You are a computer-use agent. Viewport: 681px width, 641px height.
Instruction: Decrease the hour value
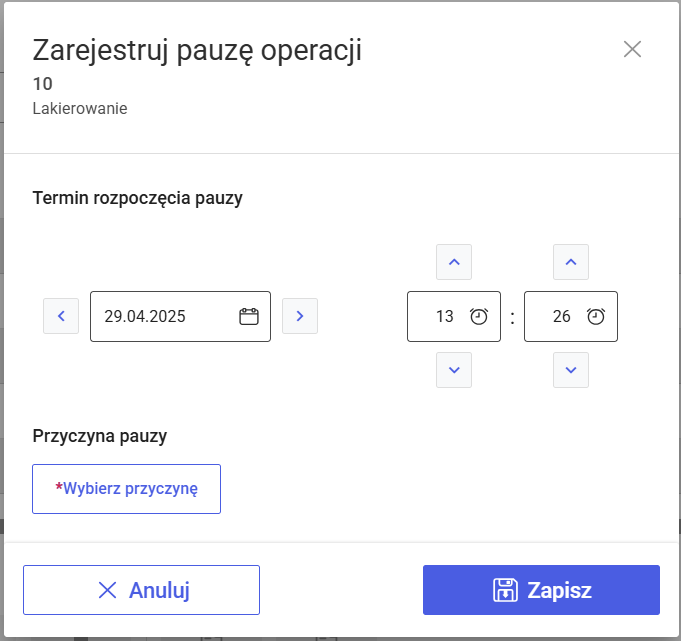click(x=454, y=370)
